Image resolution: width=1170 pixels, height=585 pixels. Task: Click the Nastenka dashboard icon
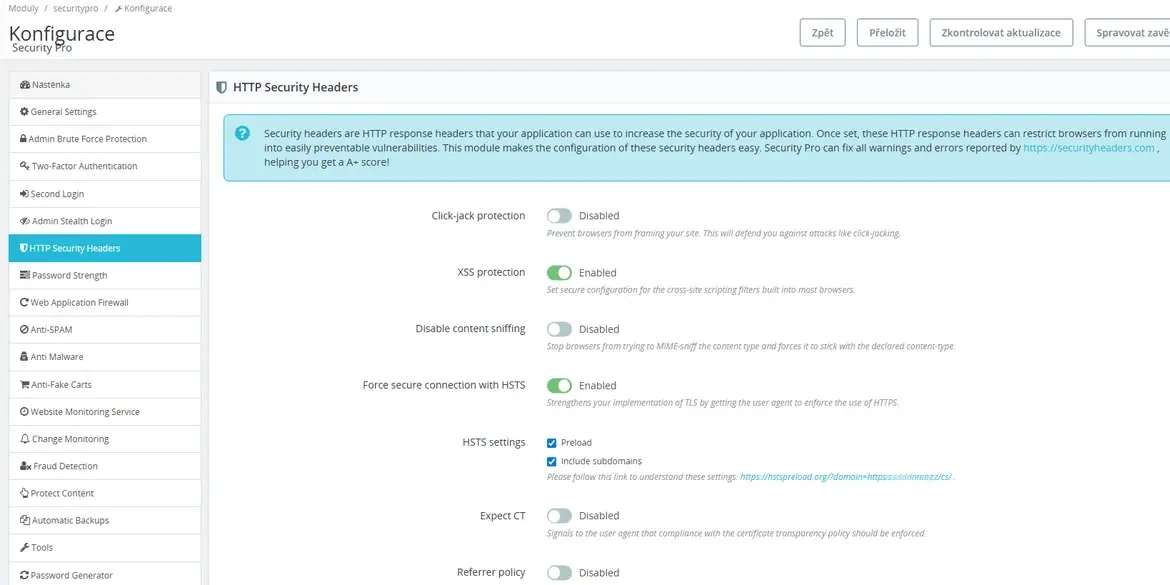click(x=27, y=84)
